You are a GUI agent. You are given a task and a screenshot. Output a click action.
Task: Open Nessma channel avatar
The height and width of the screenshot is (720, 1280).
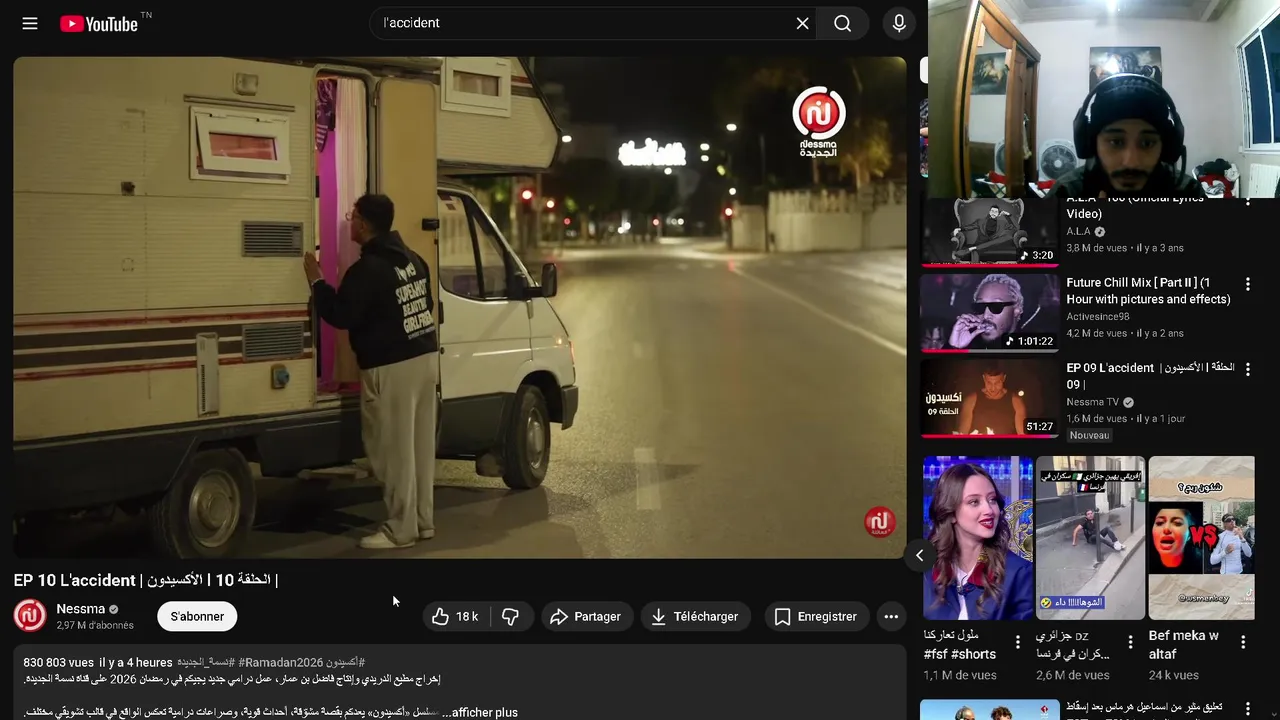[x=30, y=616]
